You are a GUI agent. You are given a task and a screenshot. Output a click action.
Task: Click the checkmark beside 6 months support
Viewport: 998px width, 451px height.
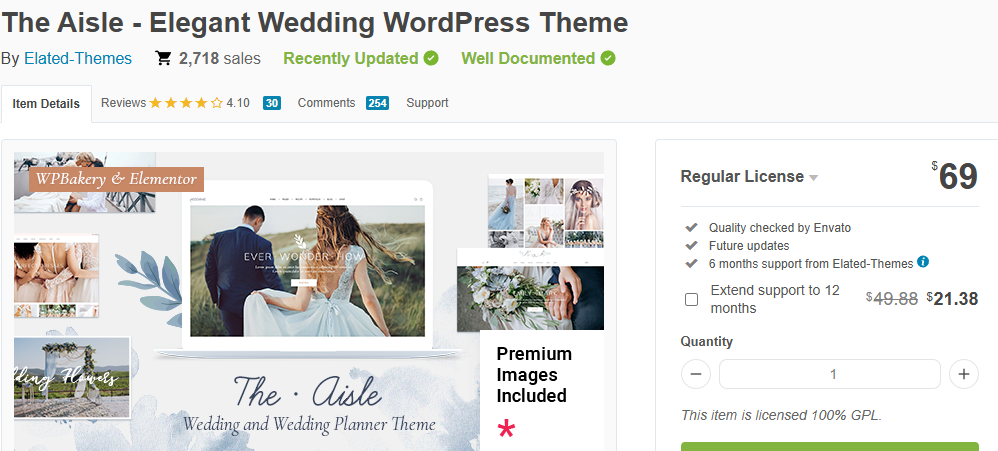[691, 263]
